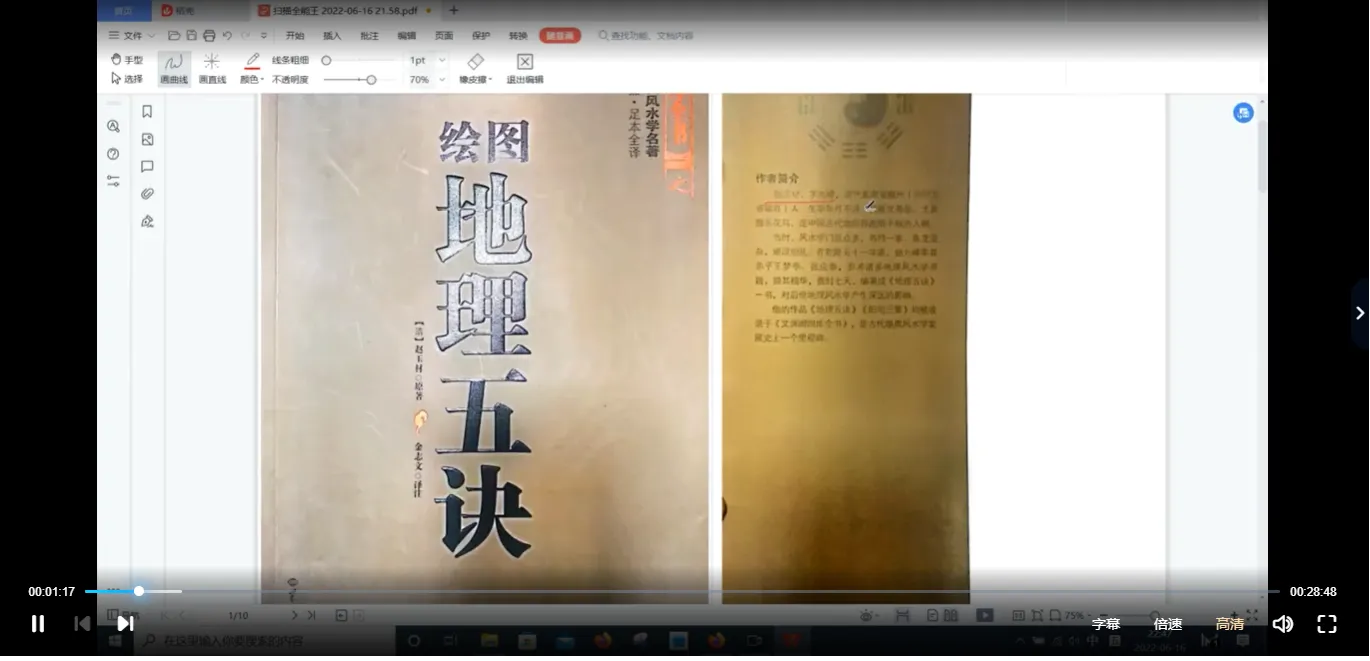Image resolution: width=1370 pixels, height=661 pixels.
Task: Pause the video playback
Action: tap(38, 624)
